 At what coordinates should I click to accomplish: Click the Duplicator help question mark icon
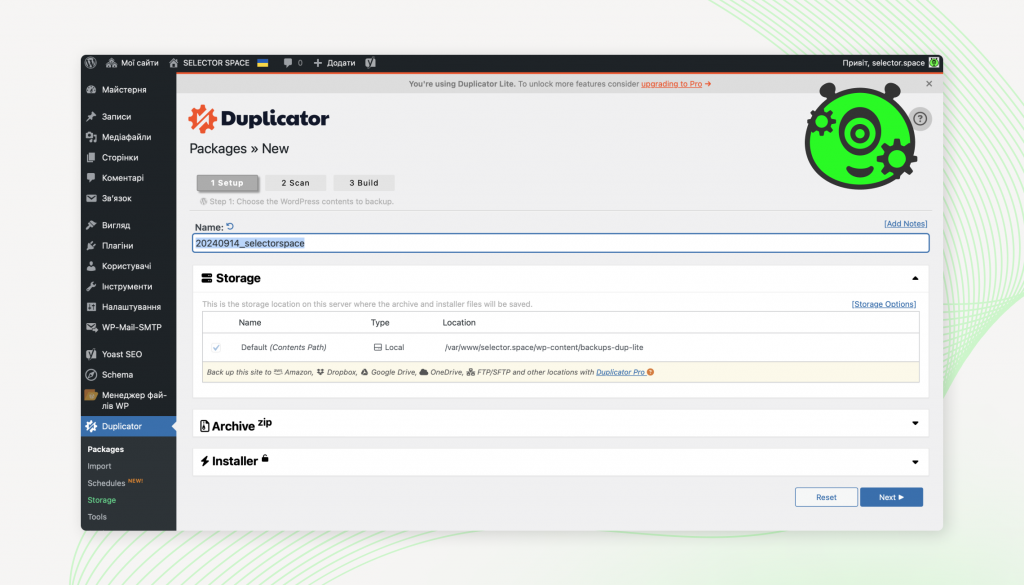[x=919, y=118]
